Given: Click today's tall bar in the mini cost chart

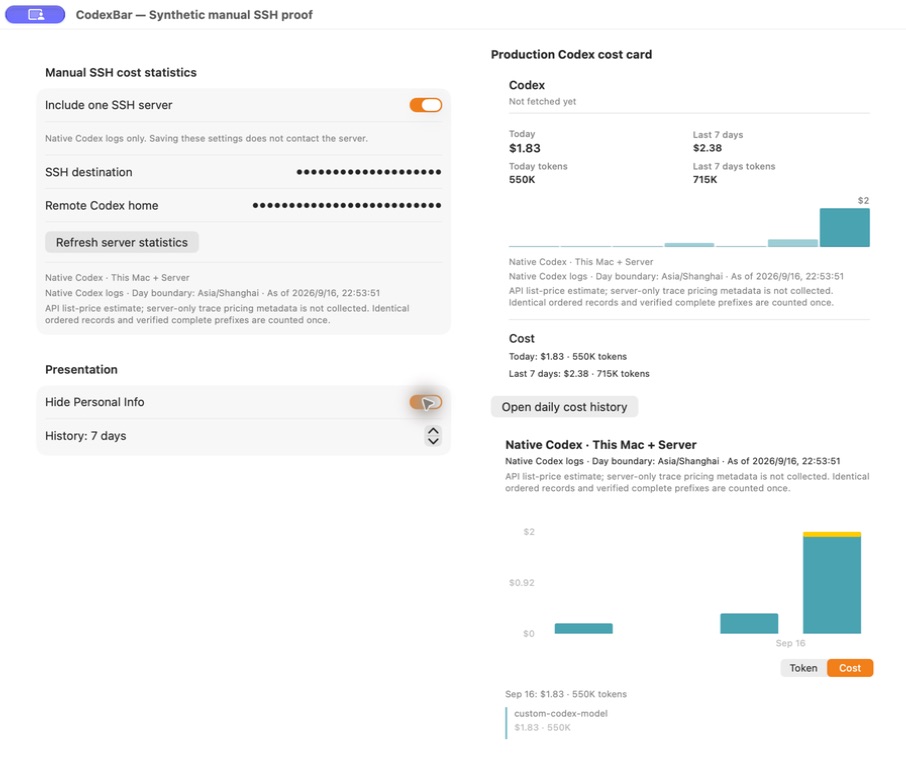Looking at the screenshot, I should [x=845, y=228].
